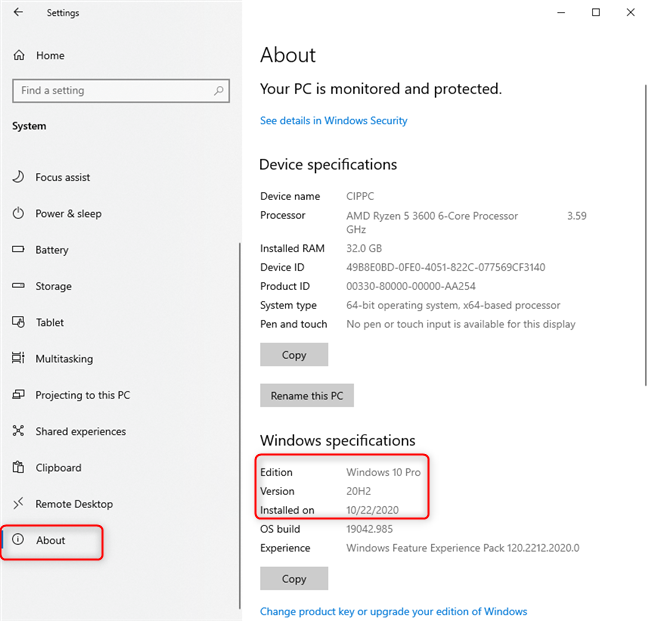The height and width of the screenshot is (621, 648).
Task: Open See details in Windows Security link
Action: click(x=334, y=121)
